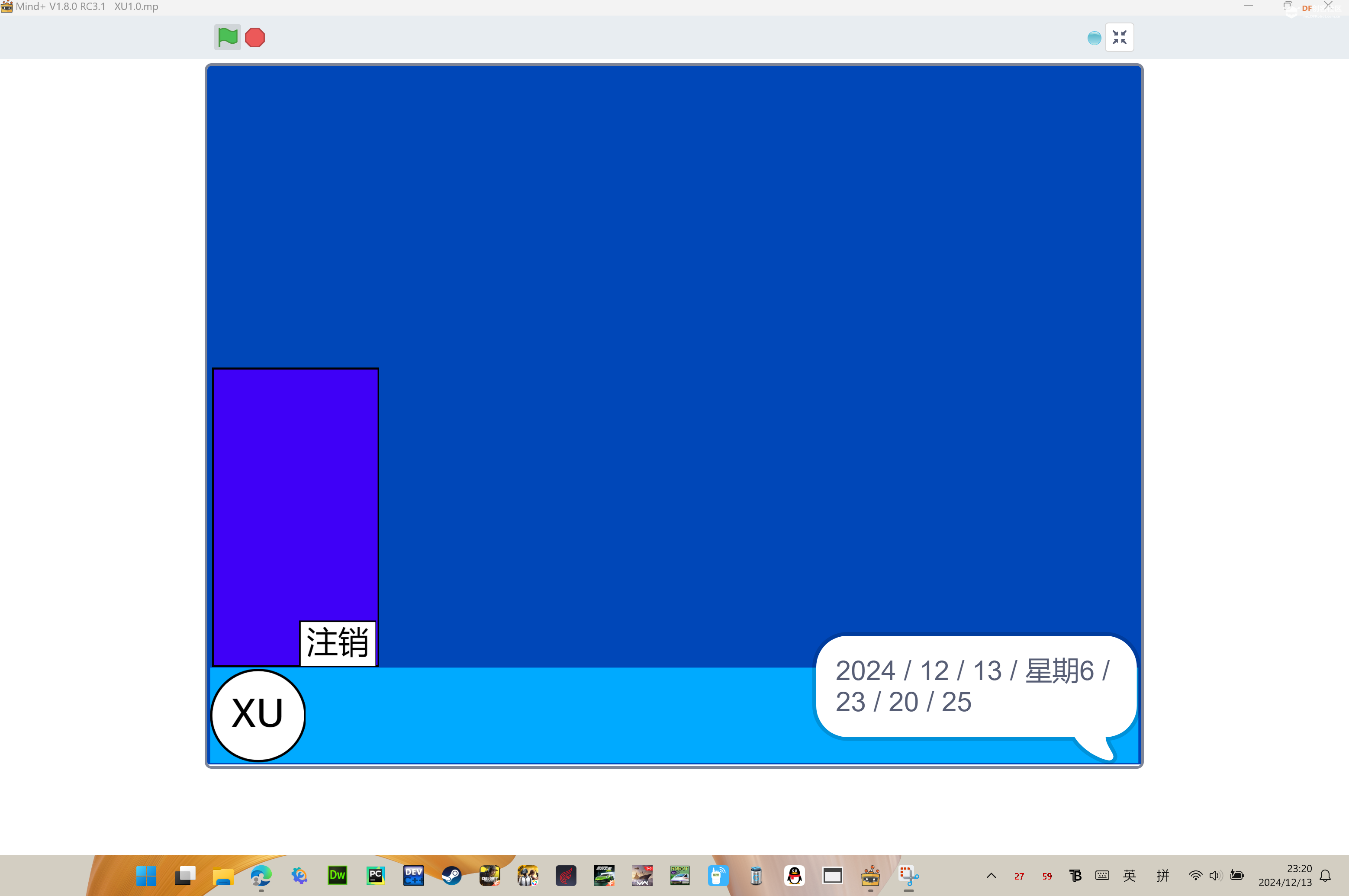Open the ROBOT train app icon
The height and width of the screenshot is (896, 1349).
click(x=680, y=875)
